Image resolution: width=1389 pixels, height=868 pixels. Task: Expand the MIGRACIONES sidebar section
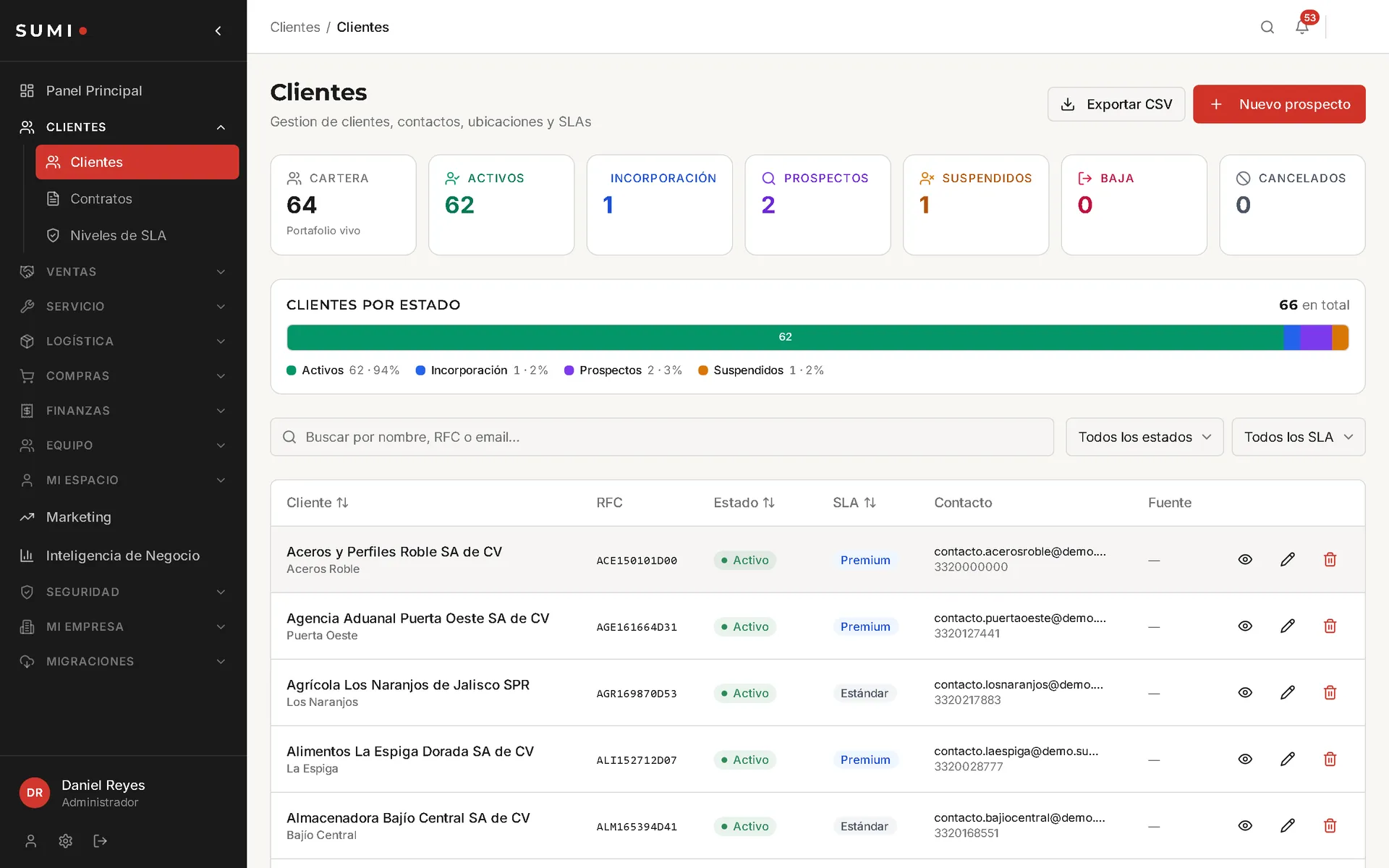(x=123, y=661)
